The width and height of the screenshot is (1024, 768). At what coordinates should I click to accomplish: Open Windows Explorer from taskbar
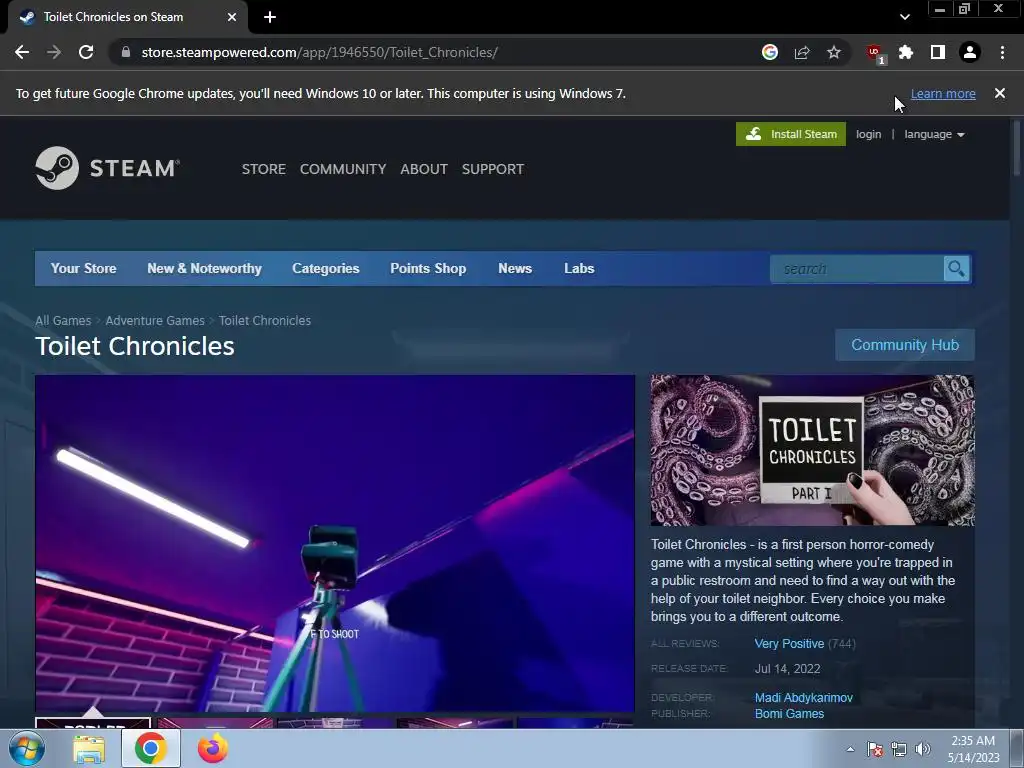tap(89, 749)
